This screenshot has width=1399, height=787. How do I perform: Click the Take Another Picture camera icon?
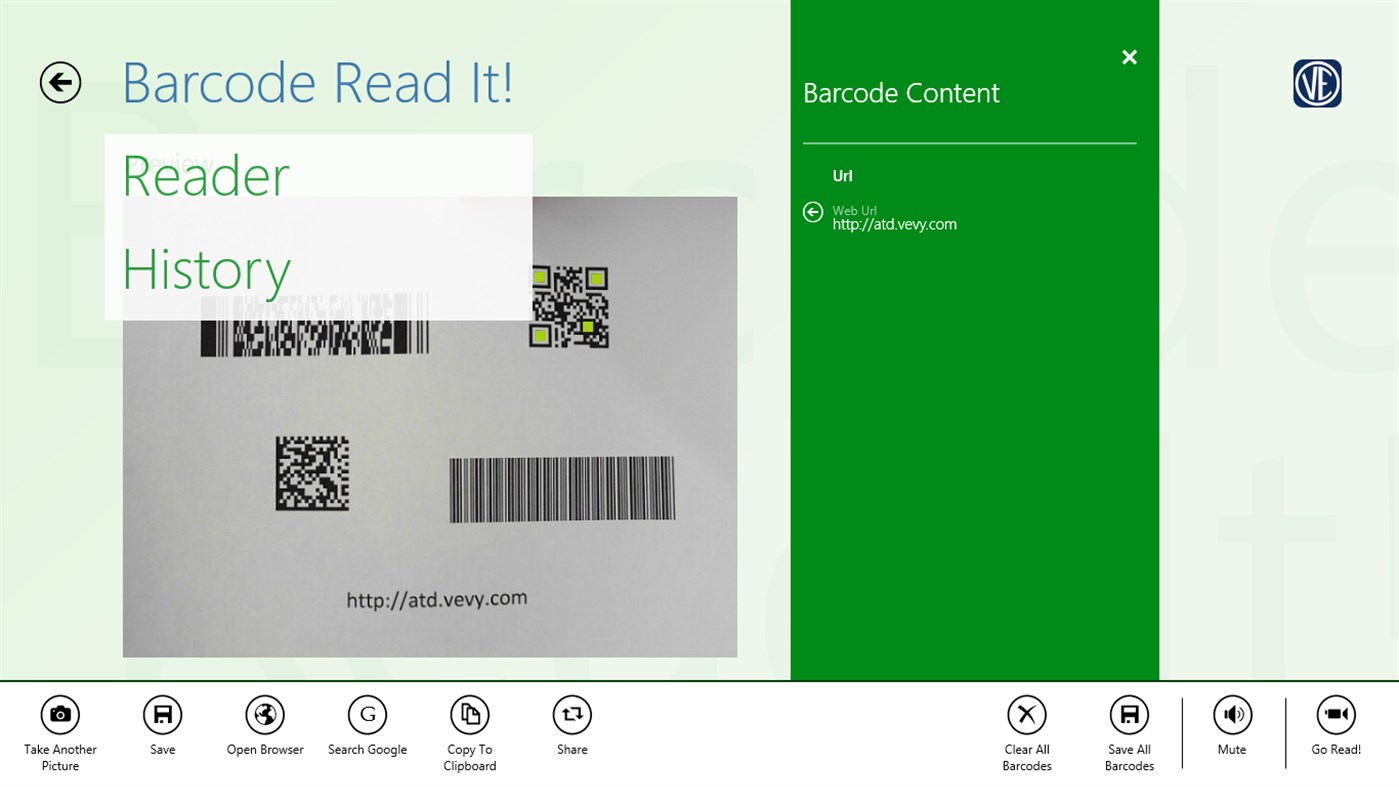click(x=60, y=714)
